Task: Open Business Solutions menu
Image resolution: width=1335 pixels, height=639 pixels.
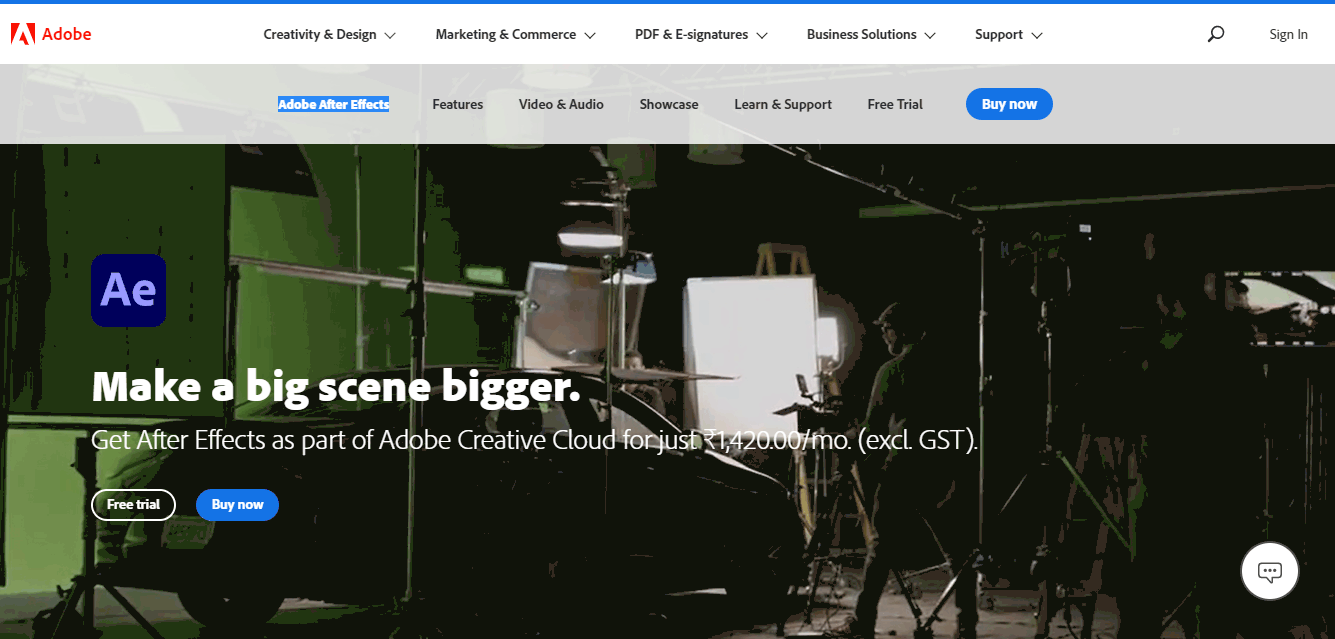Action: click(x=871, y=34)
